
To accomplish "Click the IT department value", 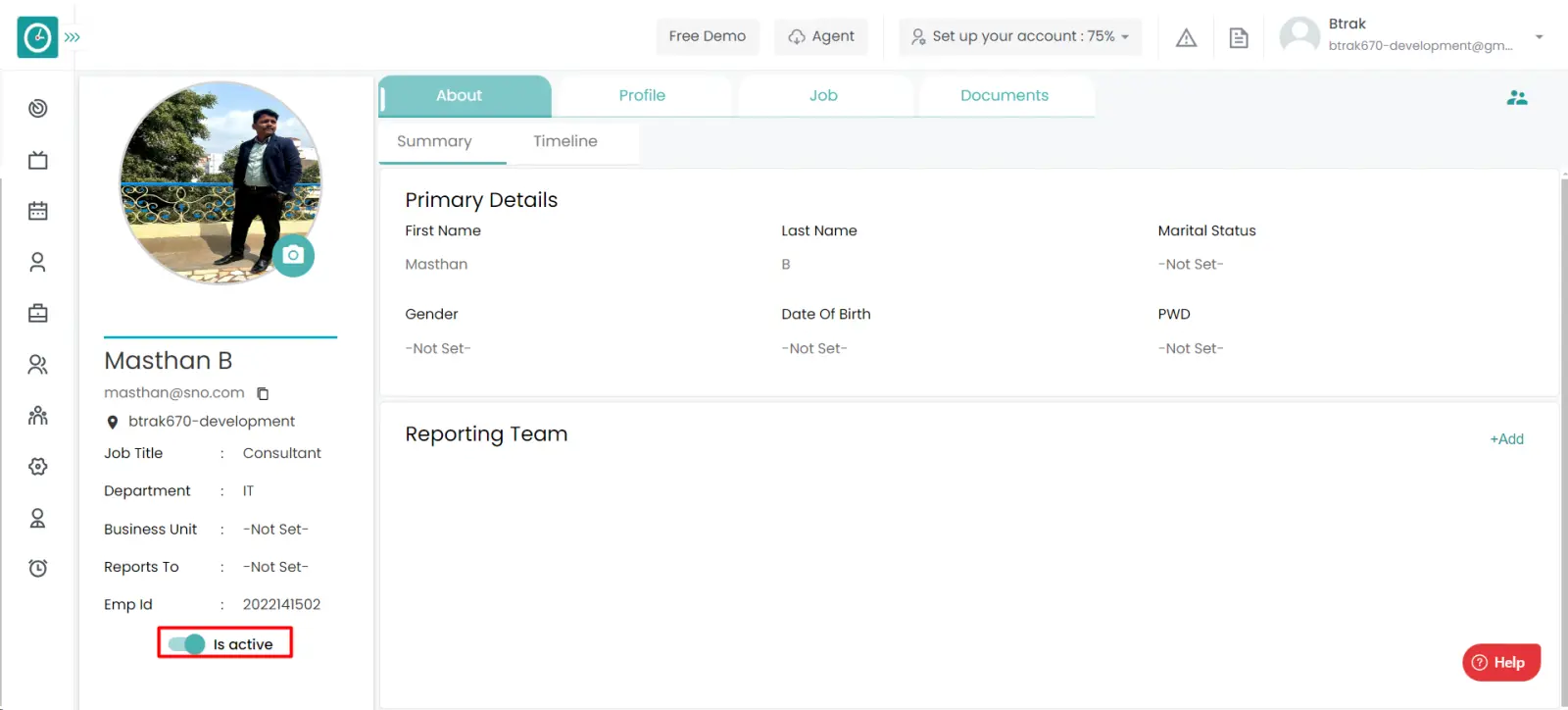I will 248,490.
